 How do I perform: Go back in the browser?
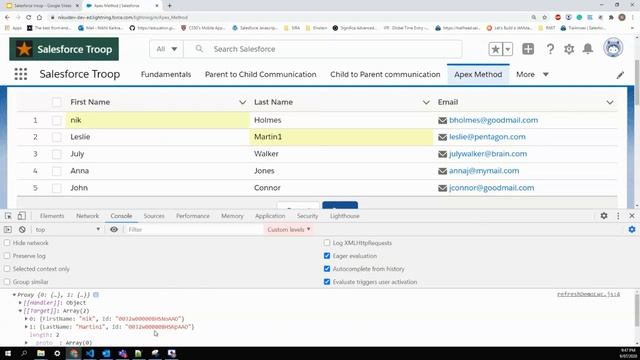pyautogui.click(x=7, y=18)
